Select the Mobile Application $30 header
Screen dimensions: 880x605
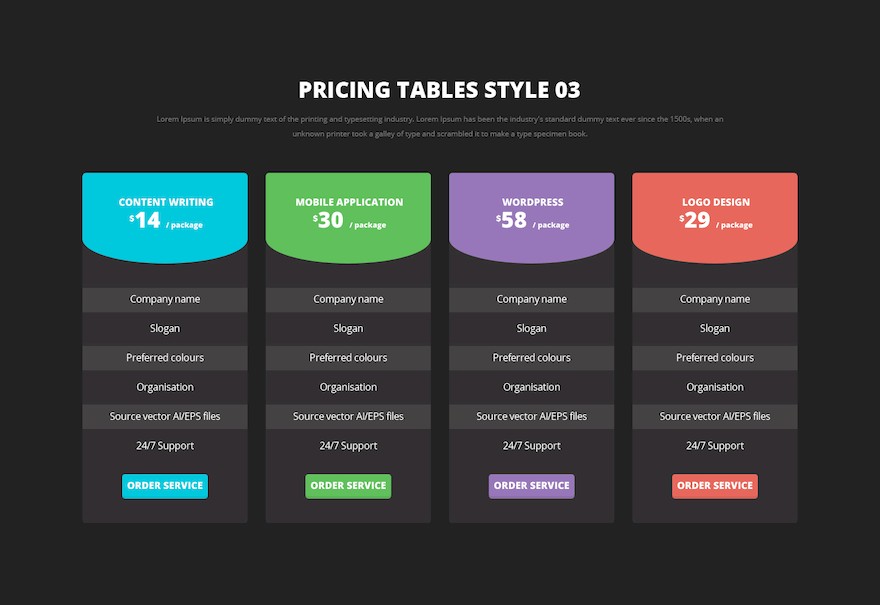[348, 218]
